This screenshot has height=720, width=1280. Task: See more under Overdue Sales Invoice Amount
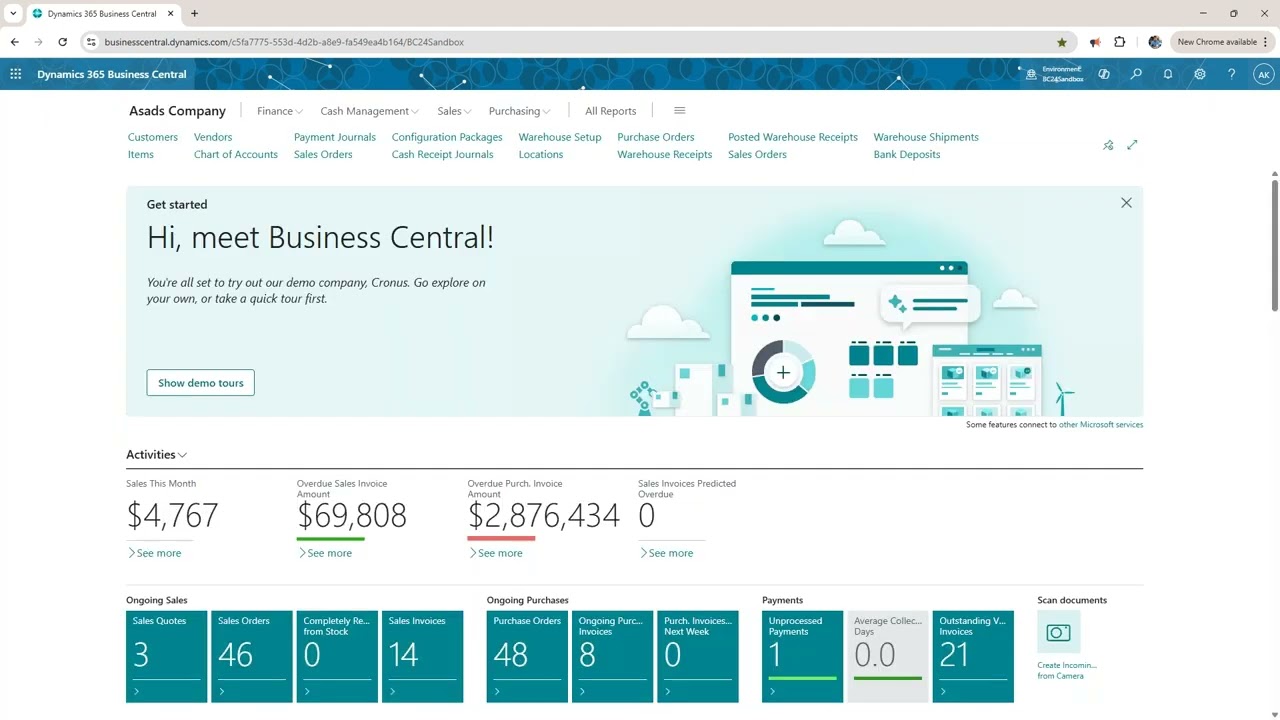[325, 553]
